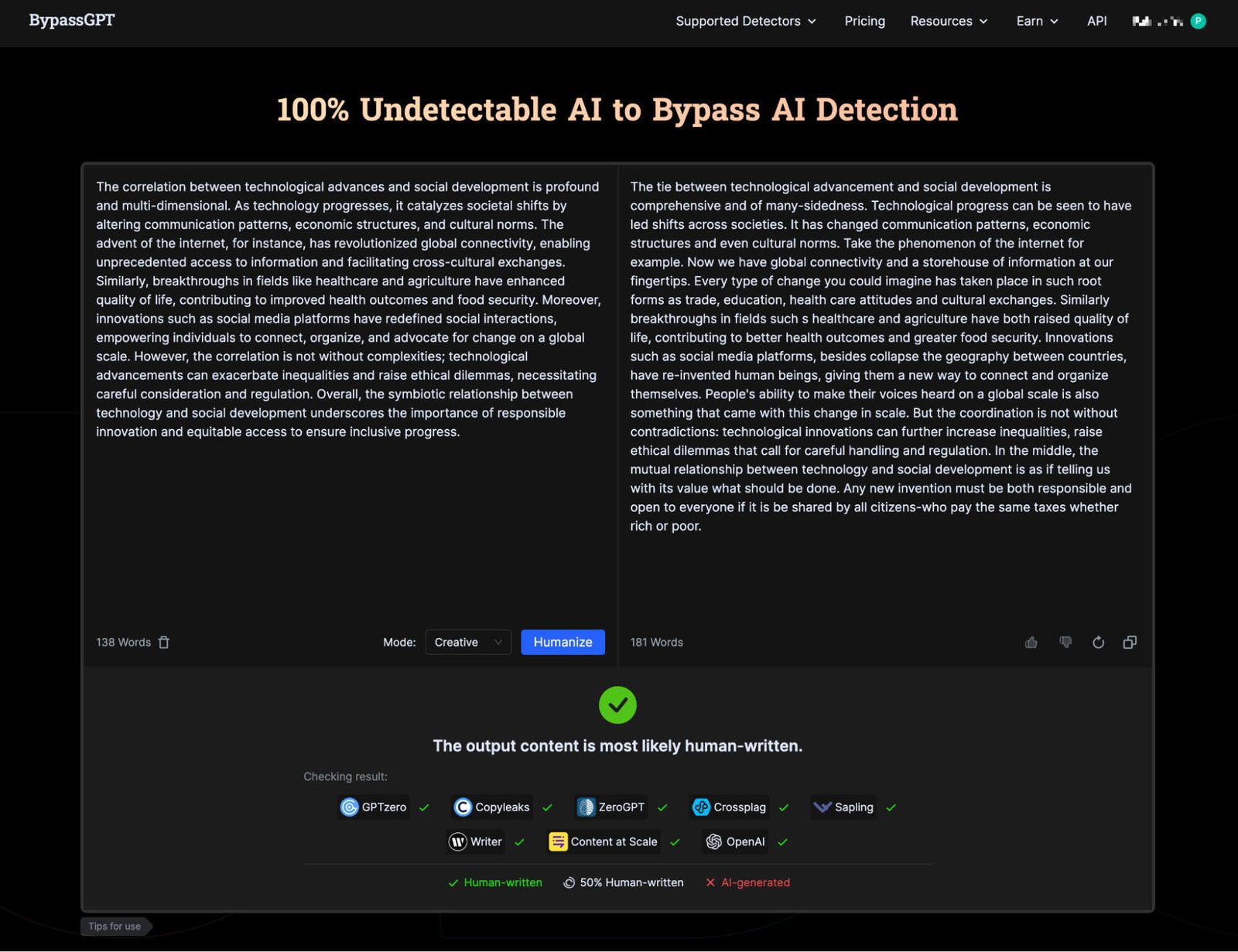Viewport: 1238px width, 952px height.
Task: Go to the API page
Action: [x=1096, y=21]
